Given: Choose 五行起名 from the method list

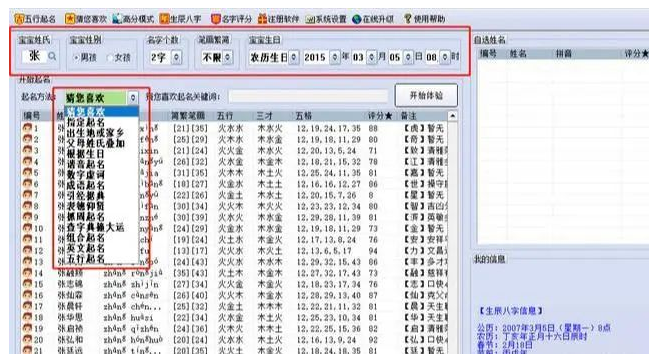Looking at the screenshot, I should 101,259.
